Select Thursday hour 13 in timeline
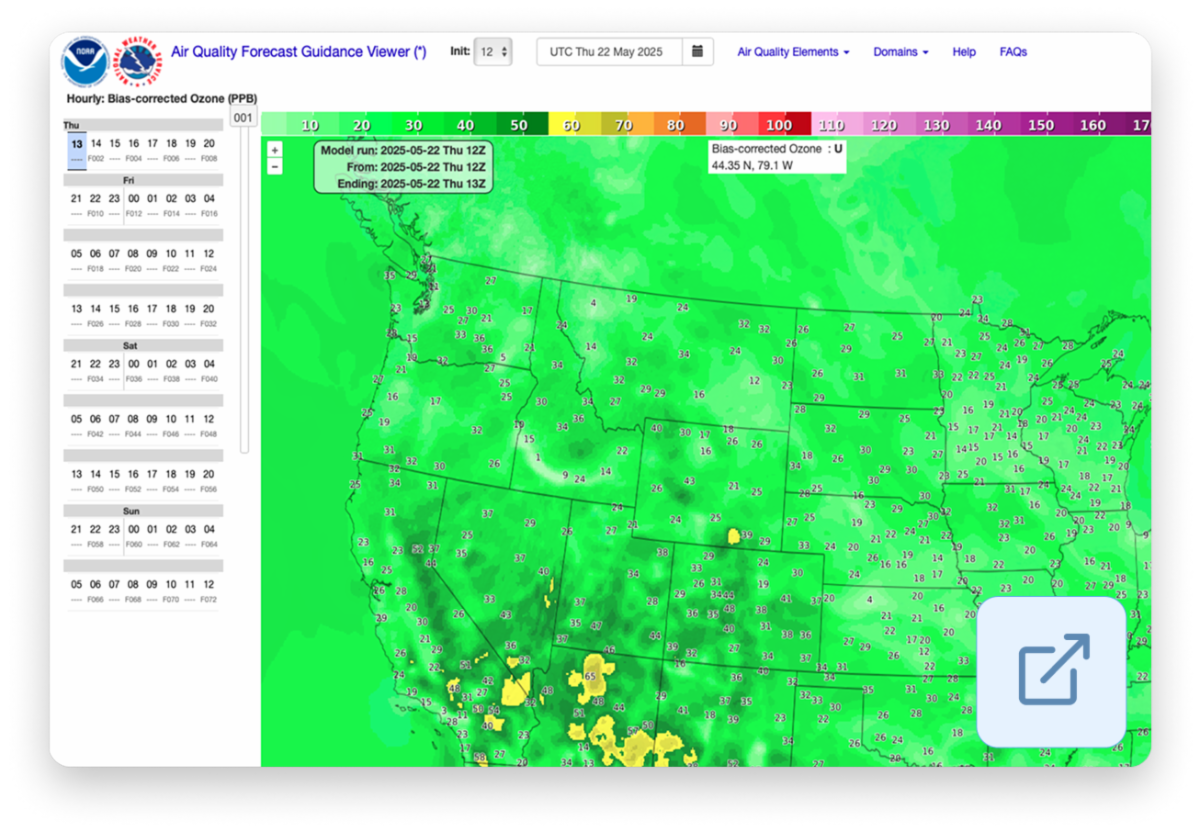Image resolution: width=1200 pixels, height=832 pixels. click(x=76, y=143)
